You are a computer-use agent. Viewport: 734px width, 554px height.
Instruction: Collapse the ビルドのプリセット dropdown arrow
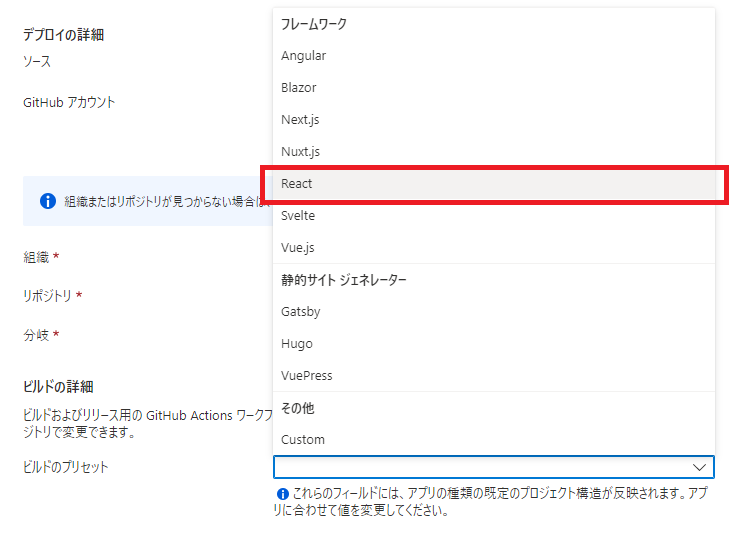699,467
